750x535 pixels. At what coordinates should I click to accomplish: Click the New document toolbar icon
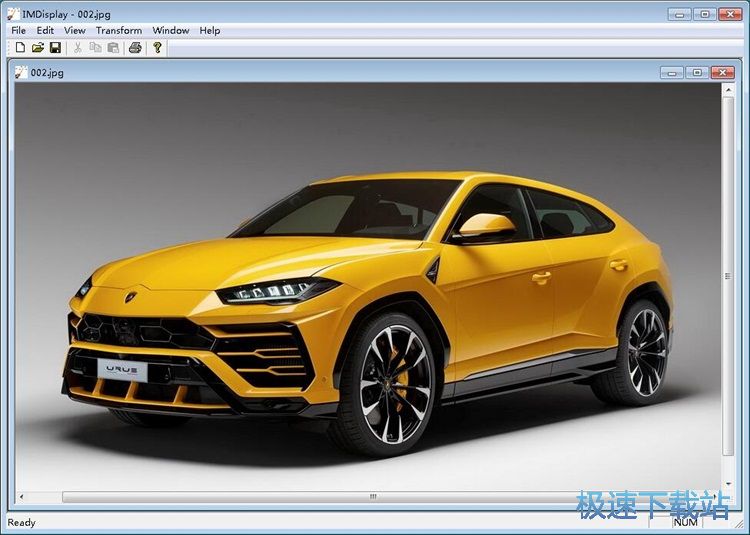[x=20, y=47]
